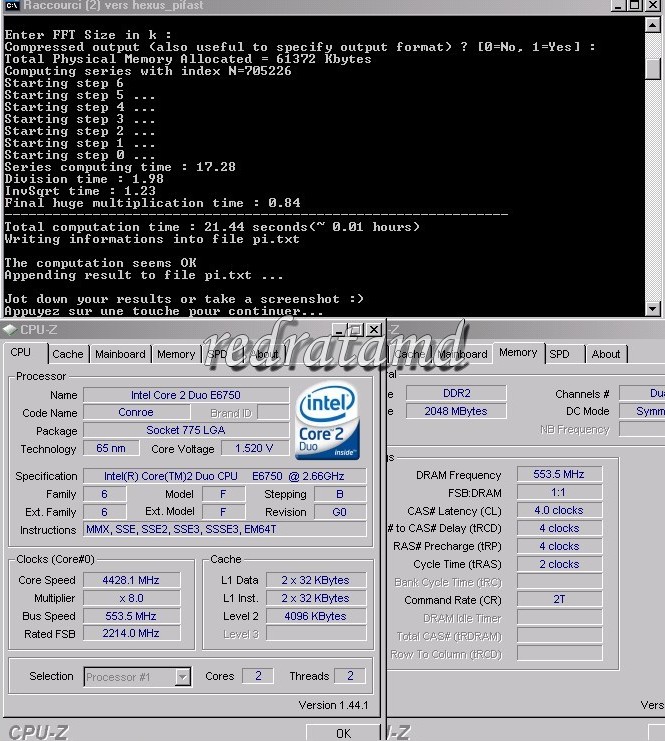
Task: Click the Cycle Time tRAS value 2 clocks
Action: pos(560,564)
